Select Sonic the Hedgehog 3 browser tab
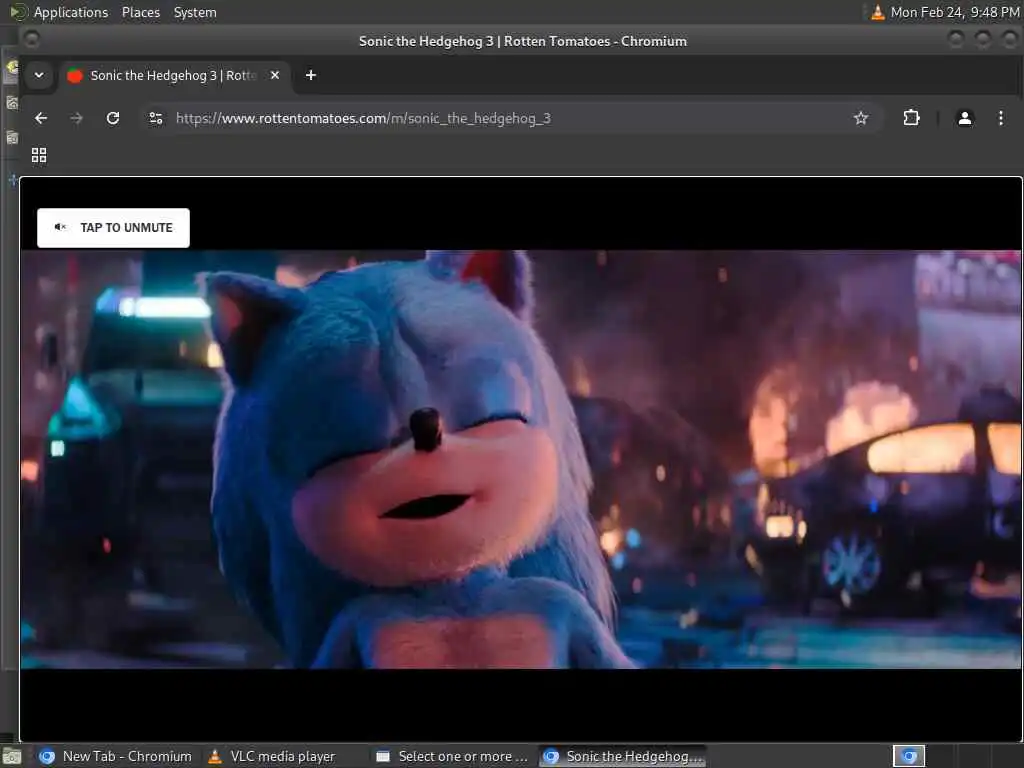This screenshot has height=768, width=1024. tap(174, 76)
